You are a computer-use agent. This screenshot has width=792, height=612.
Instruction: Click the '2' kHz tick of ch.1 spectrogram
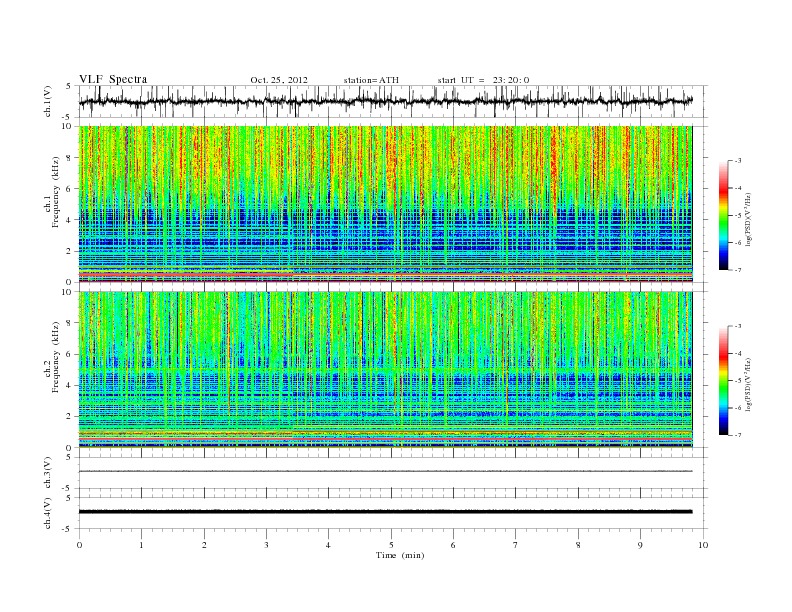[x=69, y=251]
